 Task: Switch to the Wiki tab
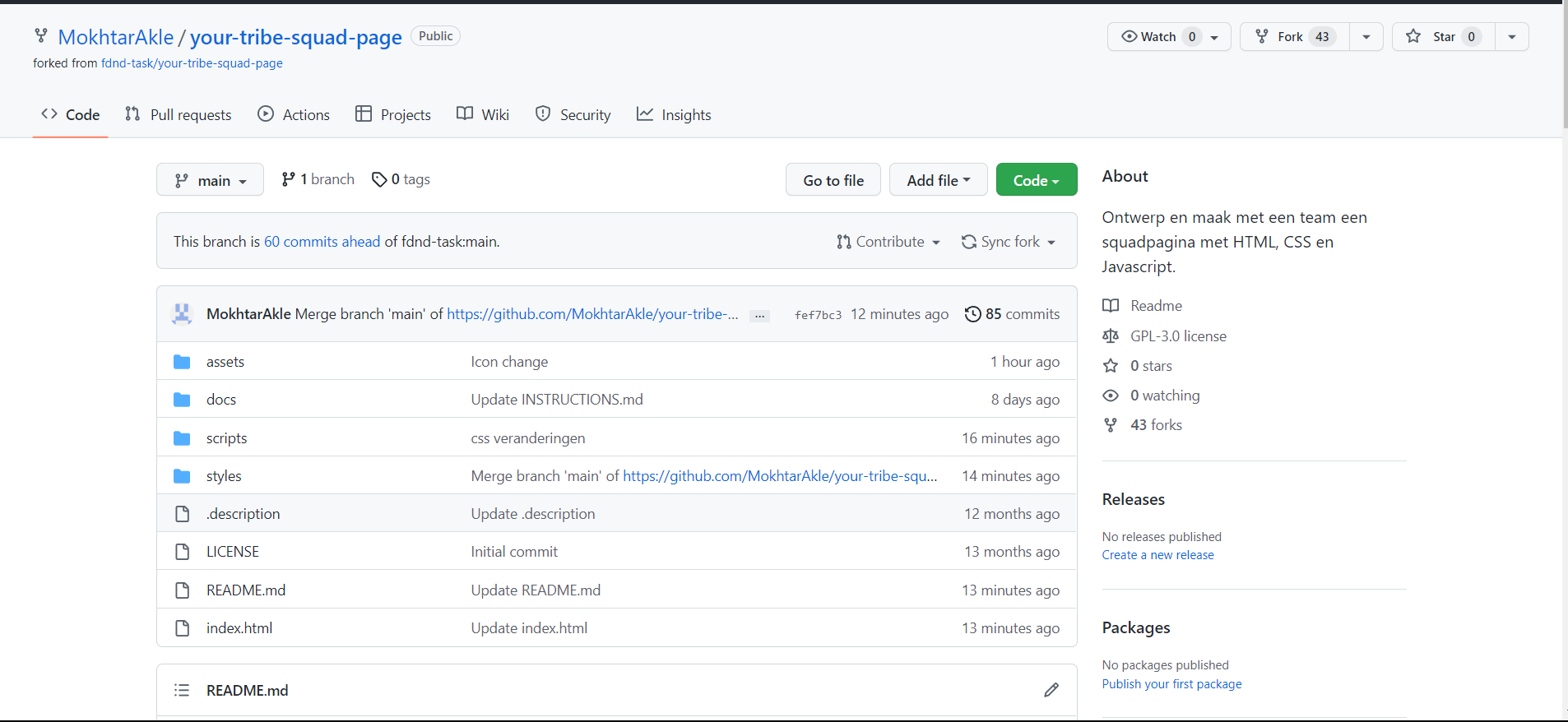[483, 115]
